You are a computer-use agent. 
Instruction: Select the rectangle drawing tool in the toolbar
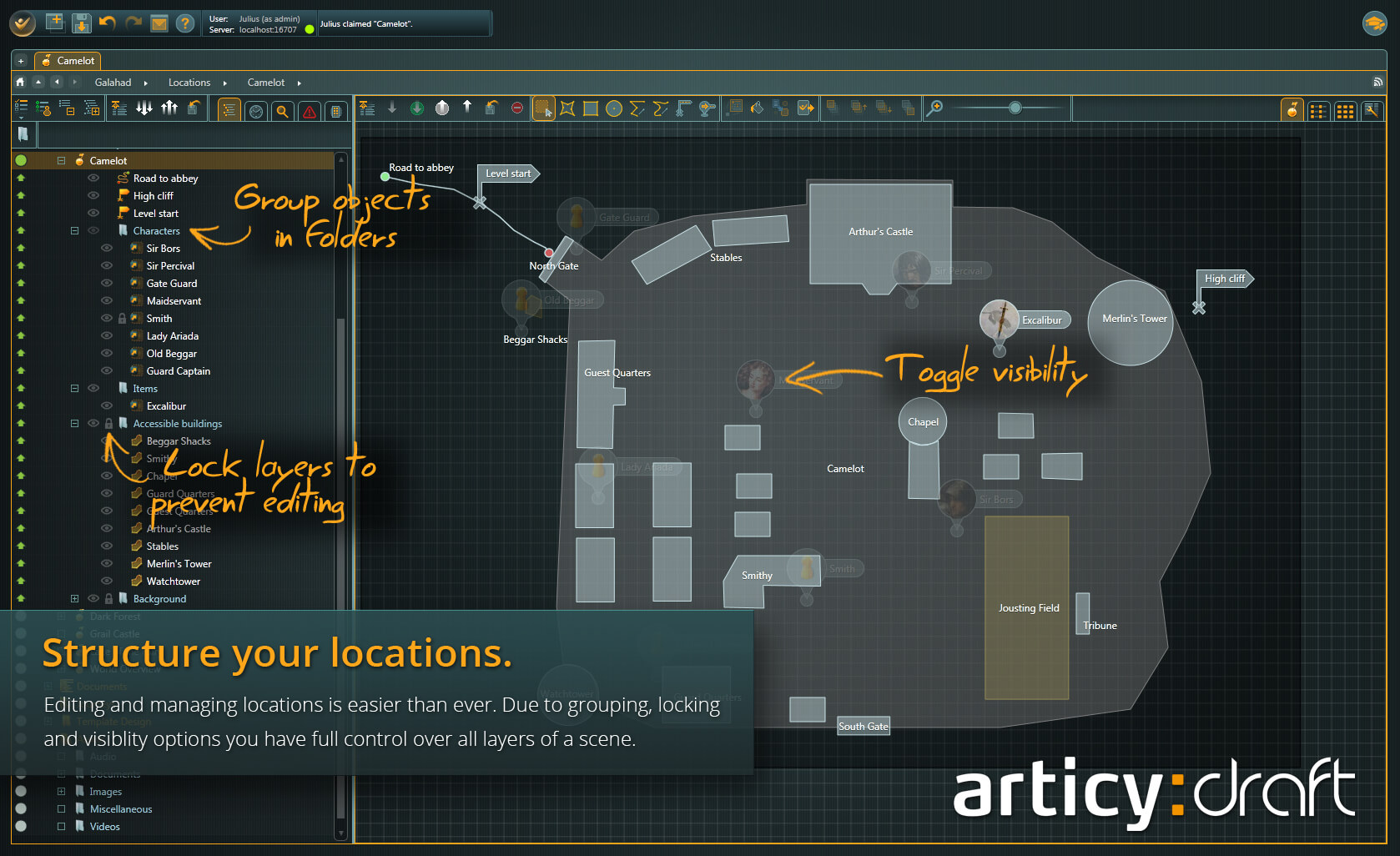coord(590,108)
